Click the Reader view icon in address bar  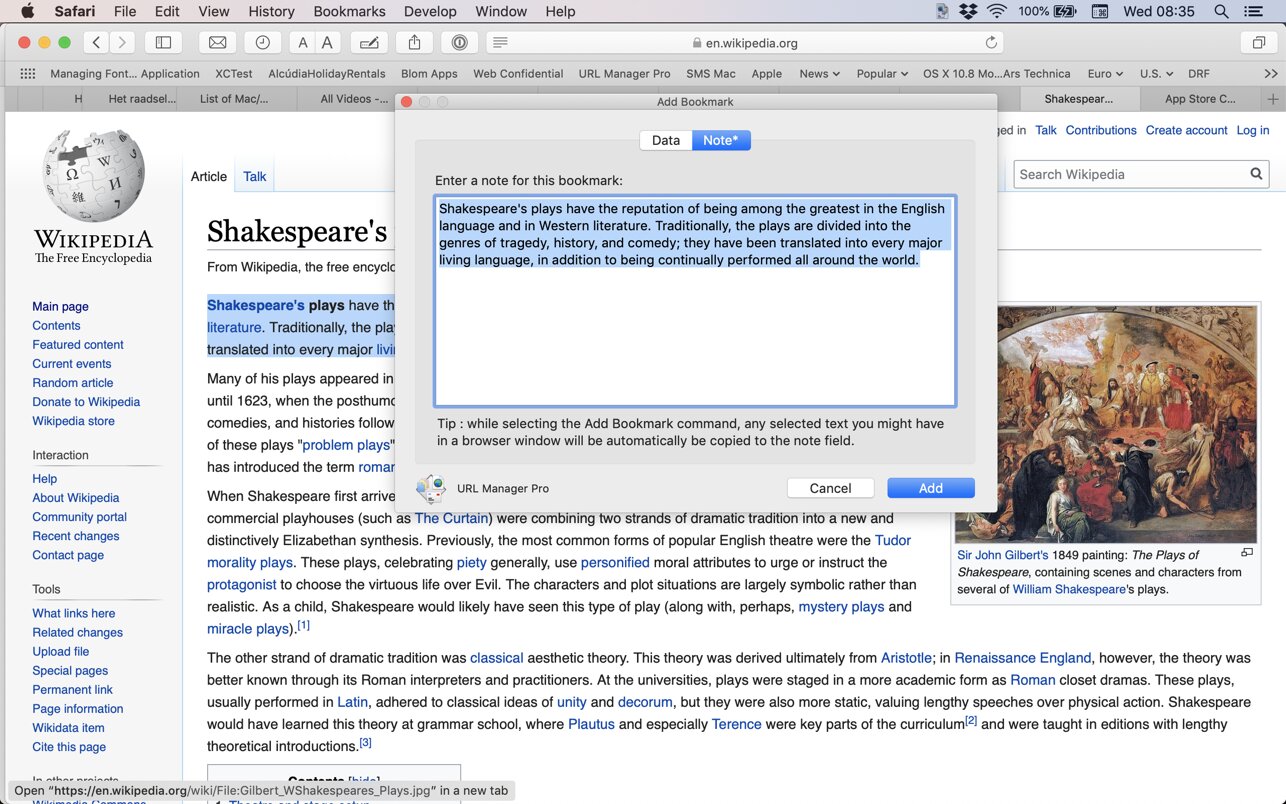coord(501,43)
